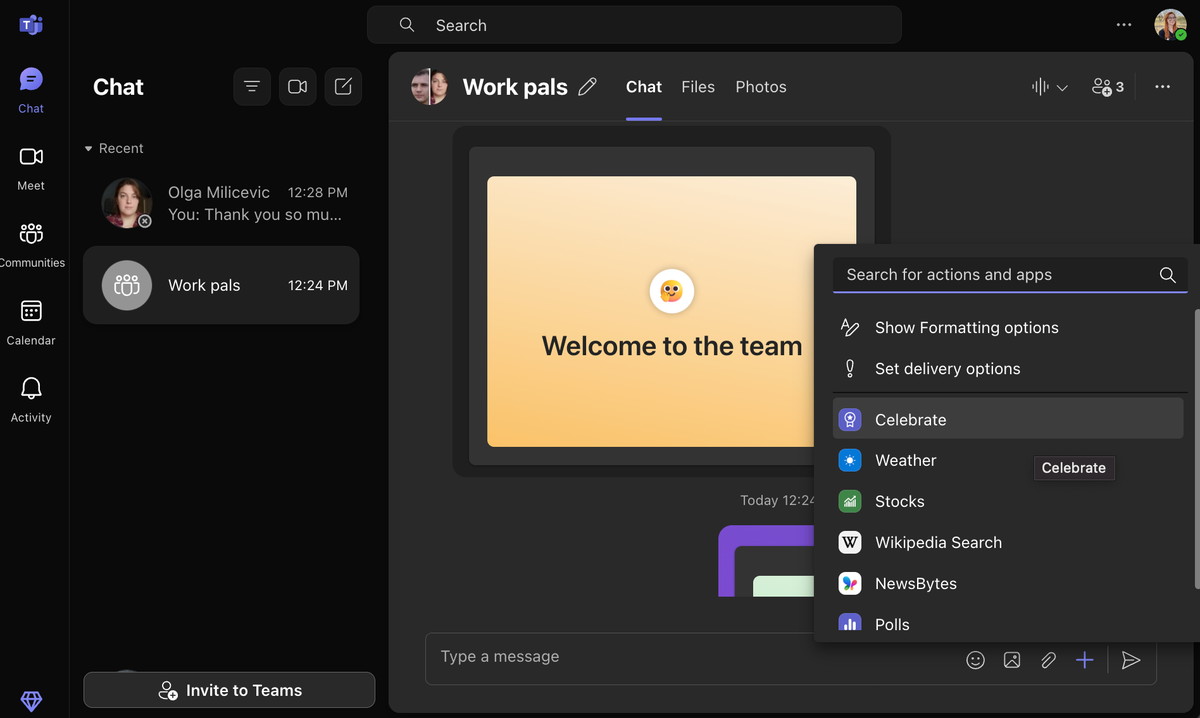Open the emoji picker
This screenshot has height=718, width=1200.
[x=976, y=660]
